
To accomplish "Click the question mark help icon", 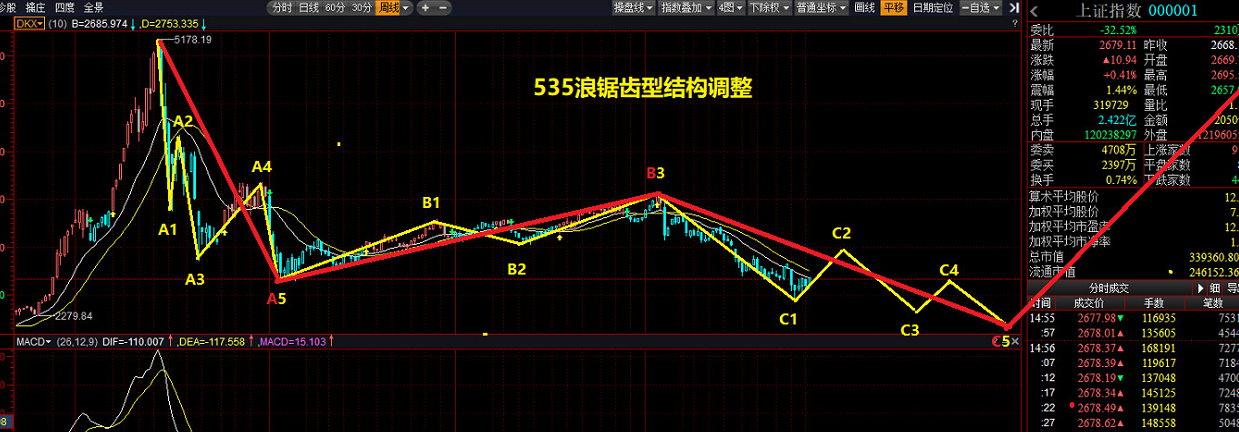I will pos(1014,24).
